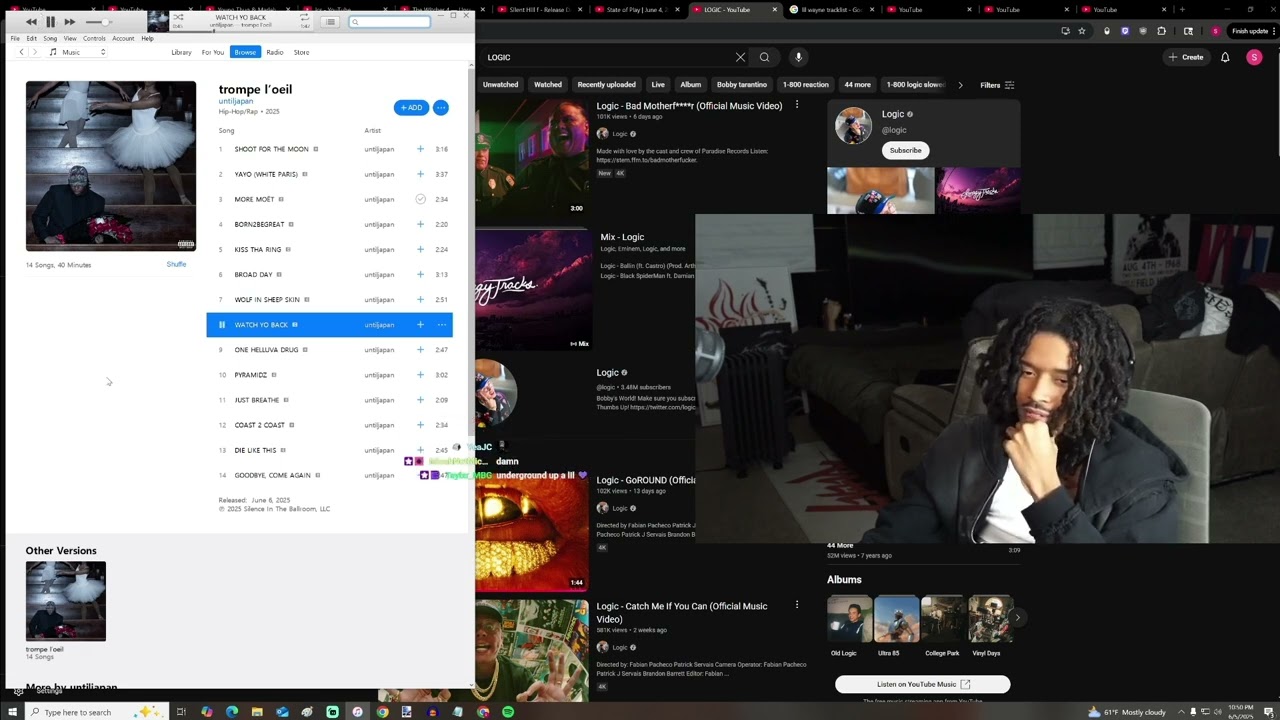Viewport: 1280px width, 720px height.
Task: Add WOLF IN SHEEP SKIN to library
Action: click(x=420, y=299)
